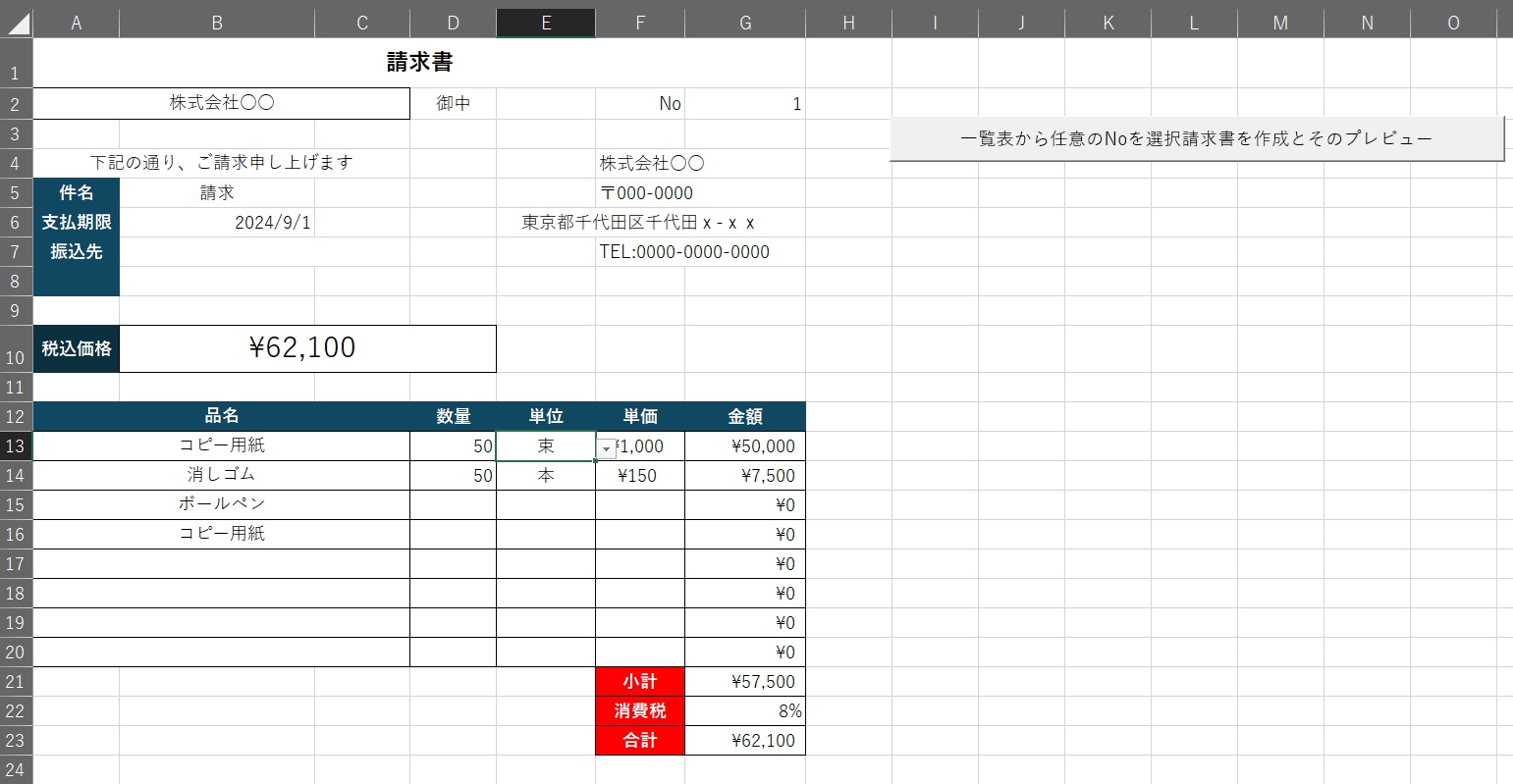Select the column G header
This screenshot has width=1513, height=784.
745,23
